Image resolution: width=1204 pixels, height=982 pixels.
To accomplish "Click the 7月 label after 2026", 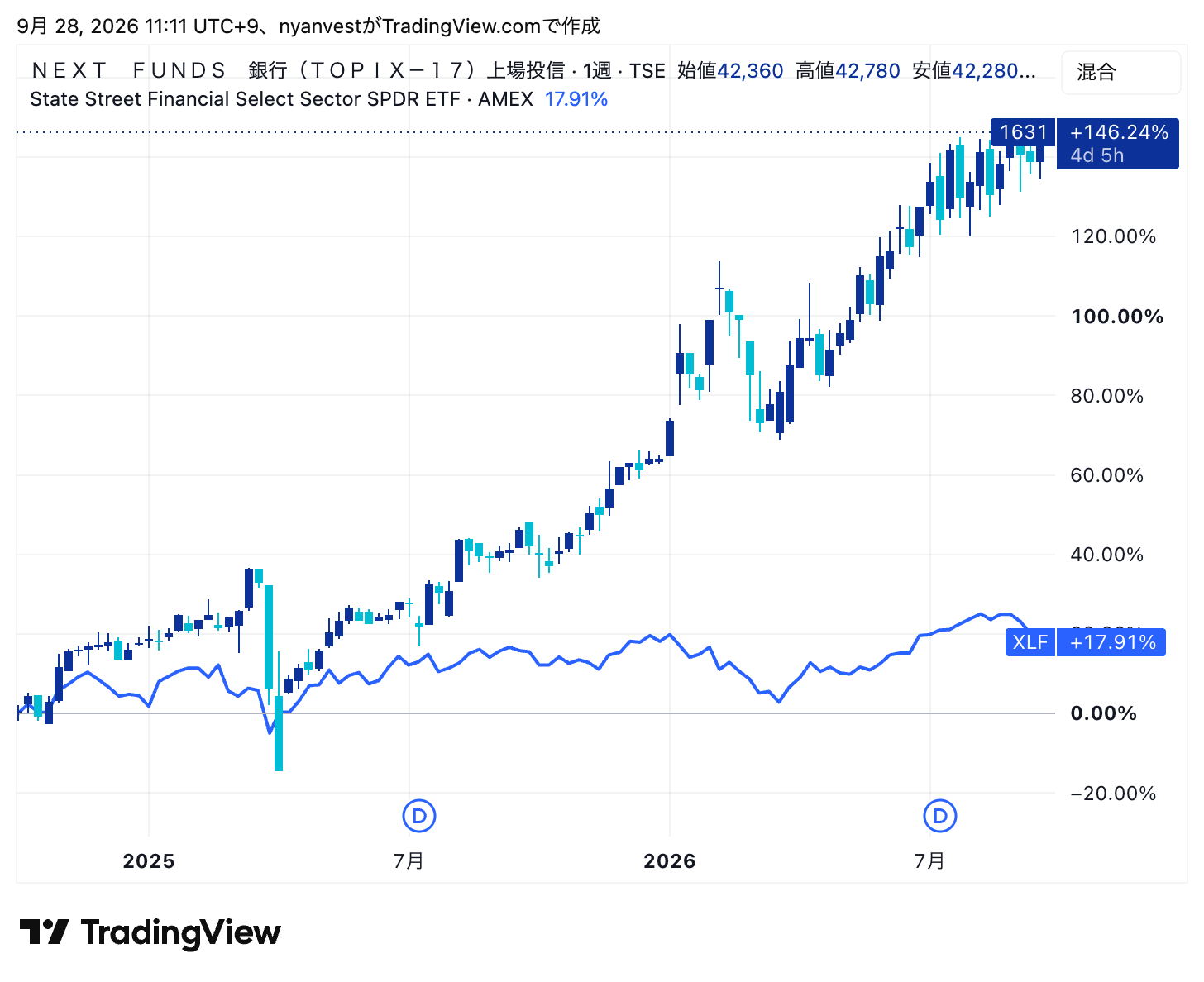I will coord(930,861).
